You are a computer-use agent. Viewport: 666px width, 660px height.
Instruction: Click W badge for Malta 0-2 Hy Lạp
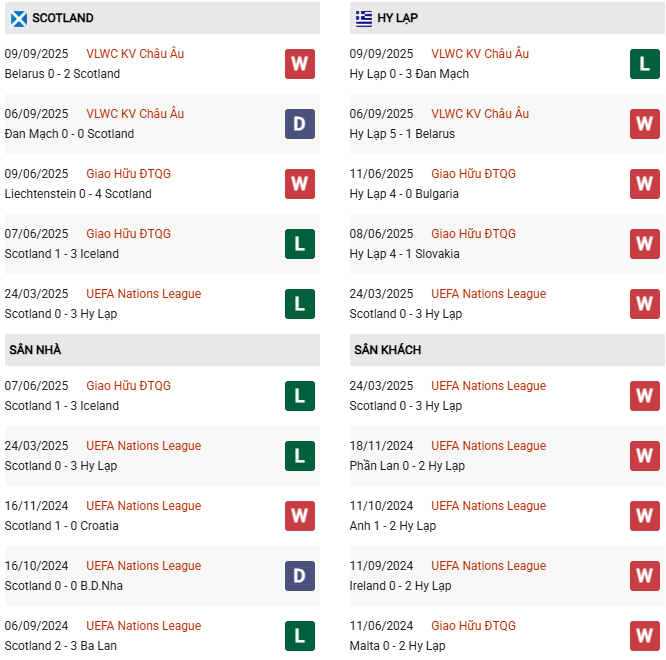[644, 636]
